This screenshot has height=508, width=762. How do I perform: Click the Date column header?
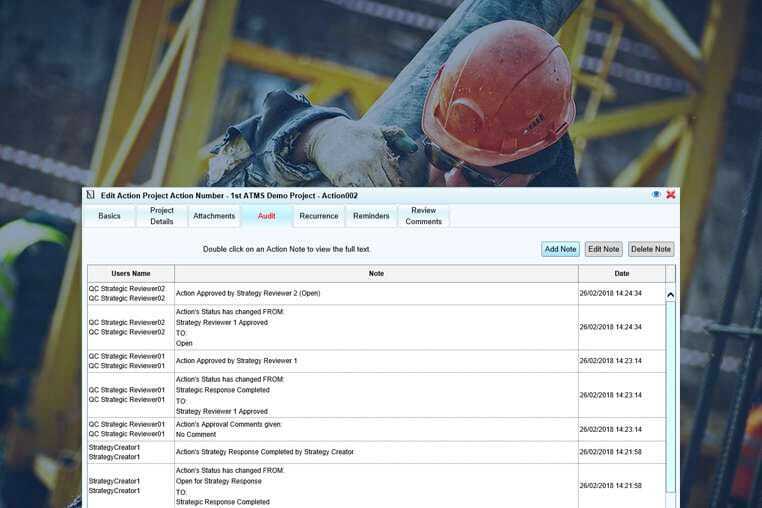pyautogui.click(x=622, y=273)
